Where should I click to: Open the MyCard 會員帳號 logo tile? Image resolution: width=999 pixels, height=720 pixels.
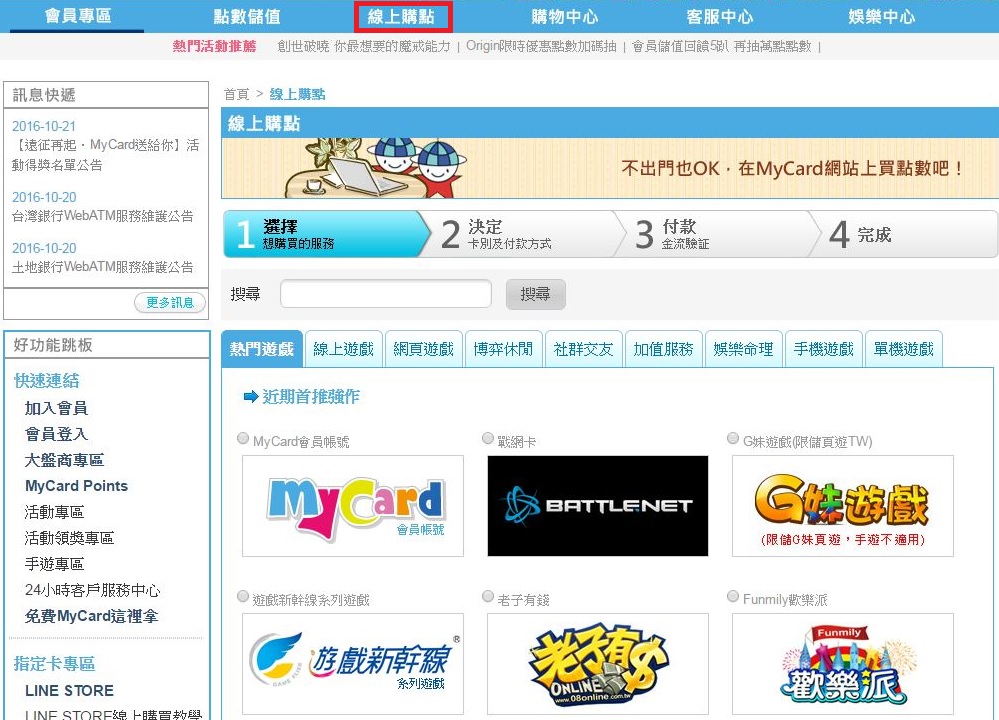coord(353,506)
